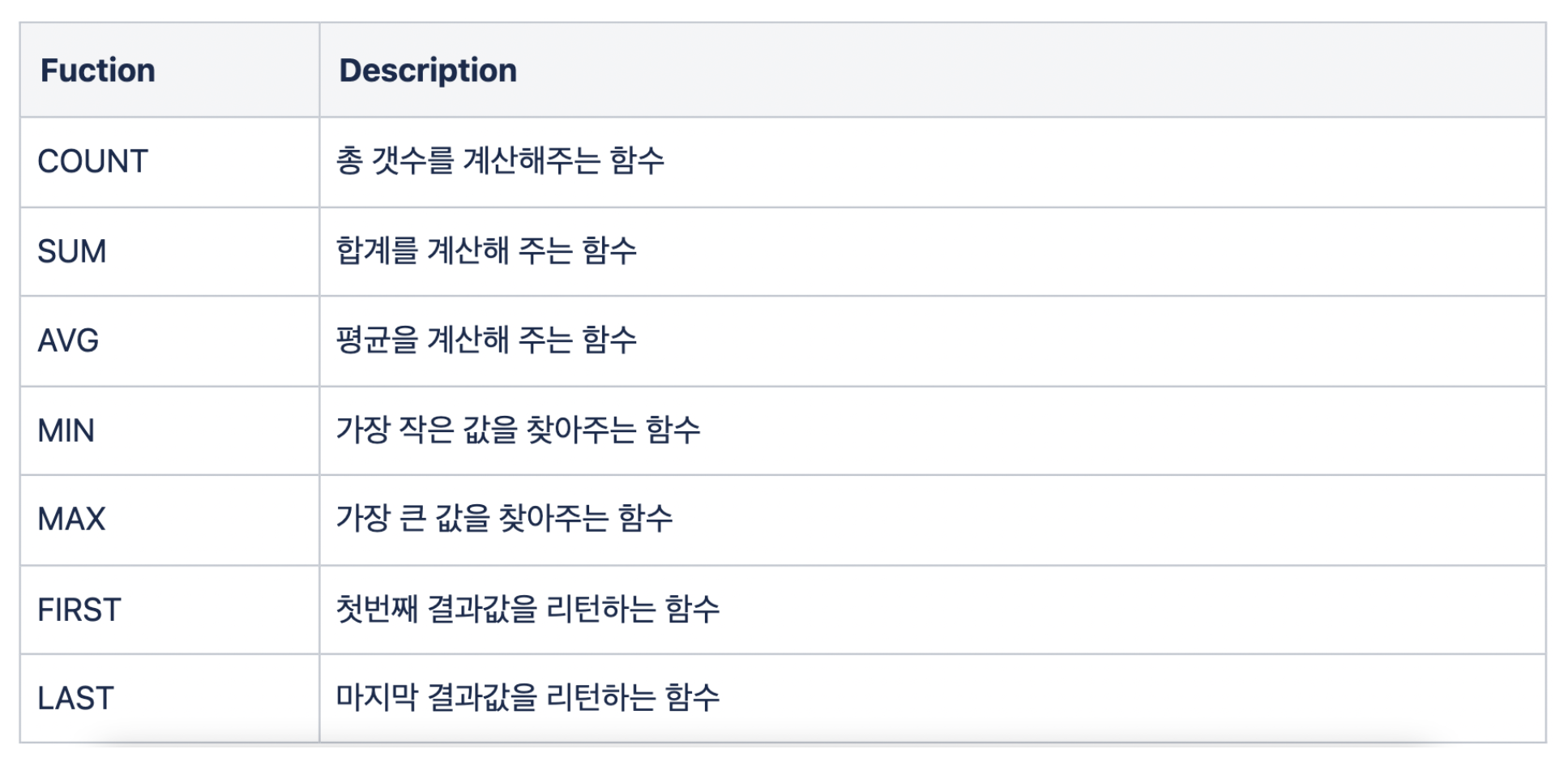Select the FIRST function cell

(169, 610)
